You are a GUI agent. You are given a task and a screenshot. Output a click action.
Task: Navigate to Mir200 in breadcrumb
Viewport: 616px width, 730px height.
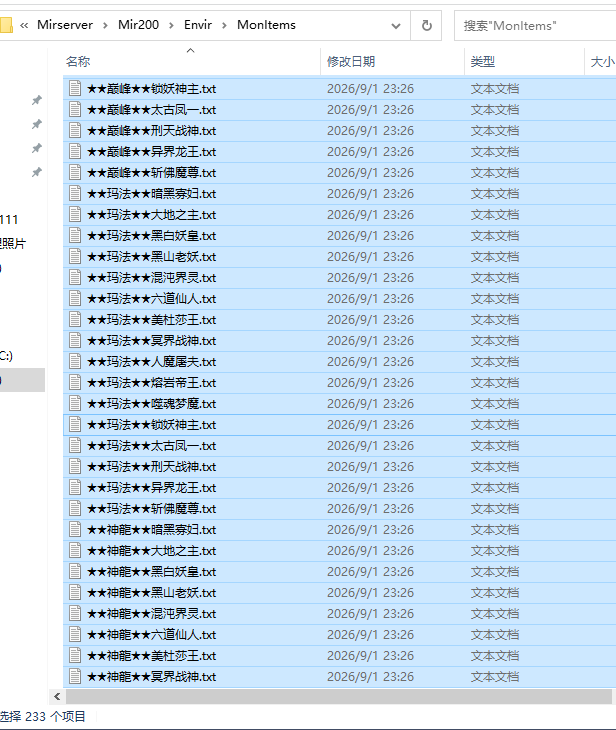[x=138, y=25]
